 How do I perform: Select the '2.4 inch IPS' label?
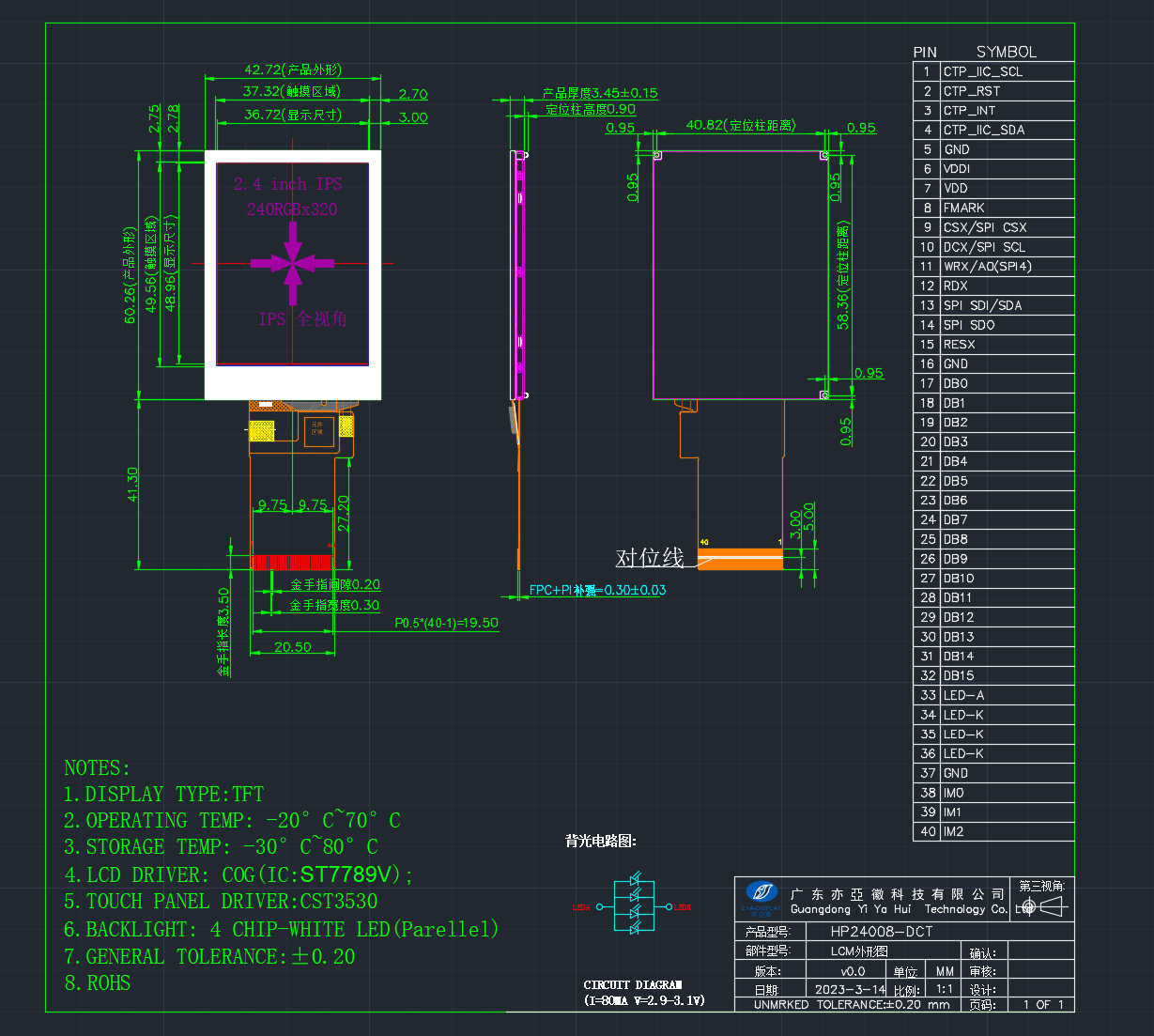tap(287, 184)
